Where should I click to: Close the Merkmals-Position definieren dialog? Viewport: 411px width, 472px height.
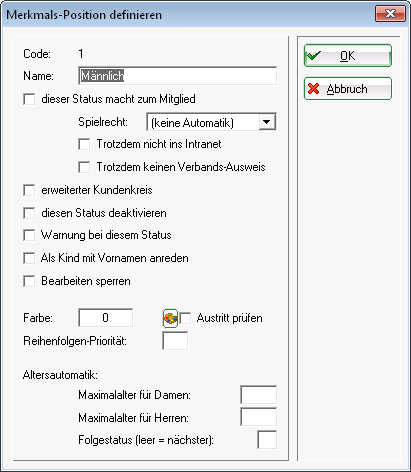(x=390, y=14)
